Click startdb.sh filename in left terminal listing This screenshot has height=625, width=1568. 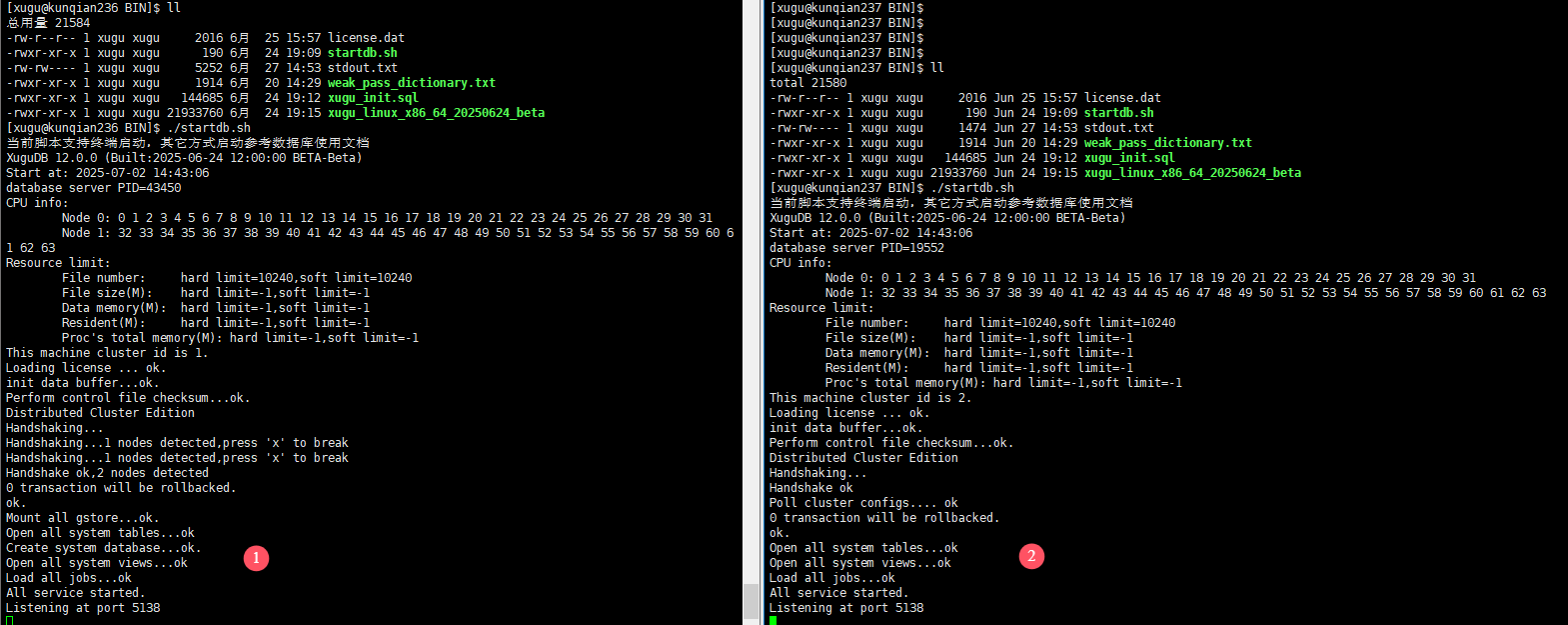362,53
